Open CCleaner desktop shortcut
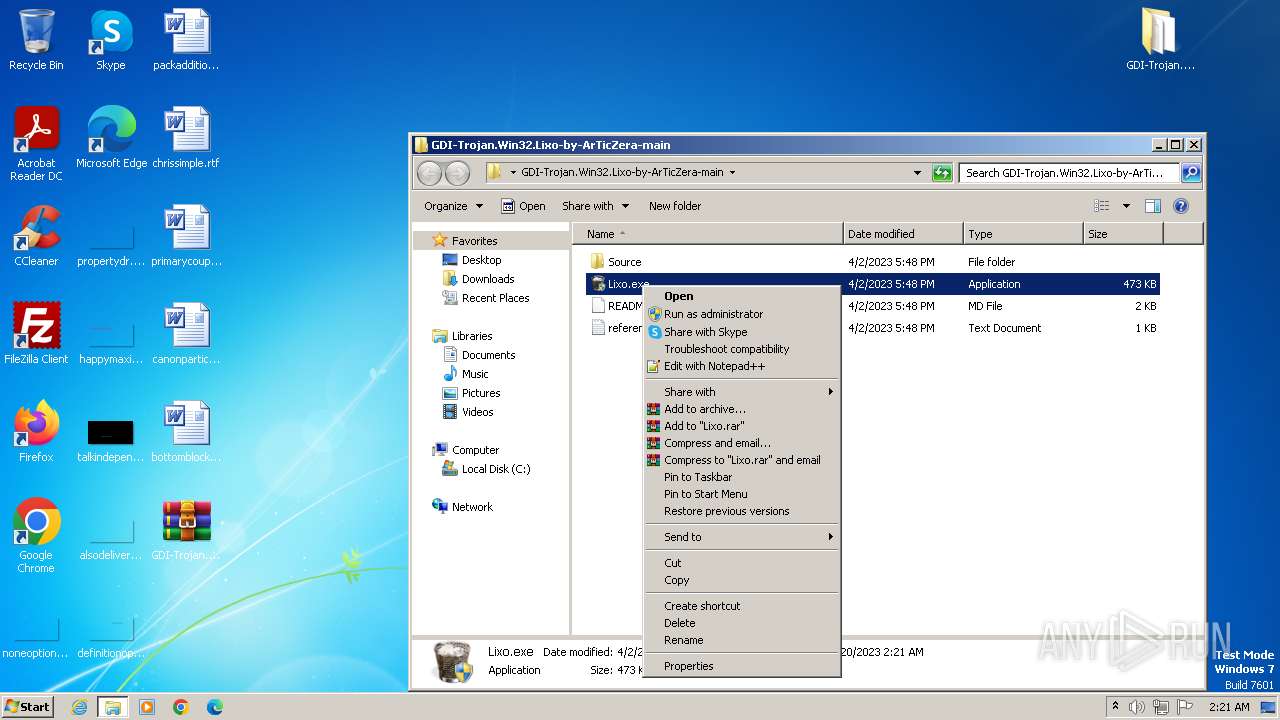1280x720 pixels. 36,236
